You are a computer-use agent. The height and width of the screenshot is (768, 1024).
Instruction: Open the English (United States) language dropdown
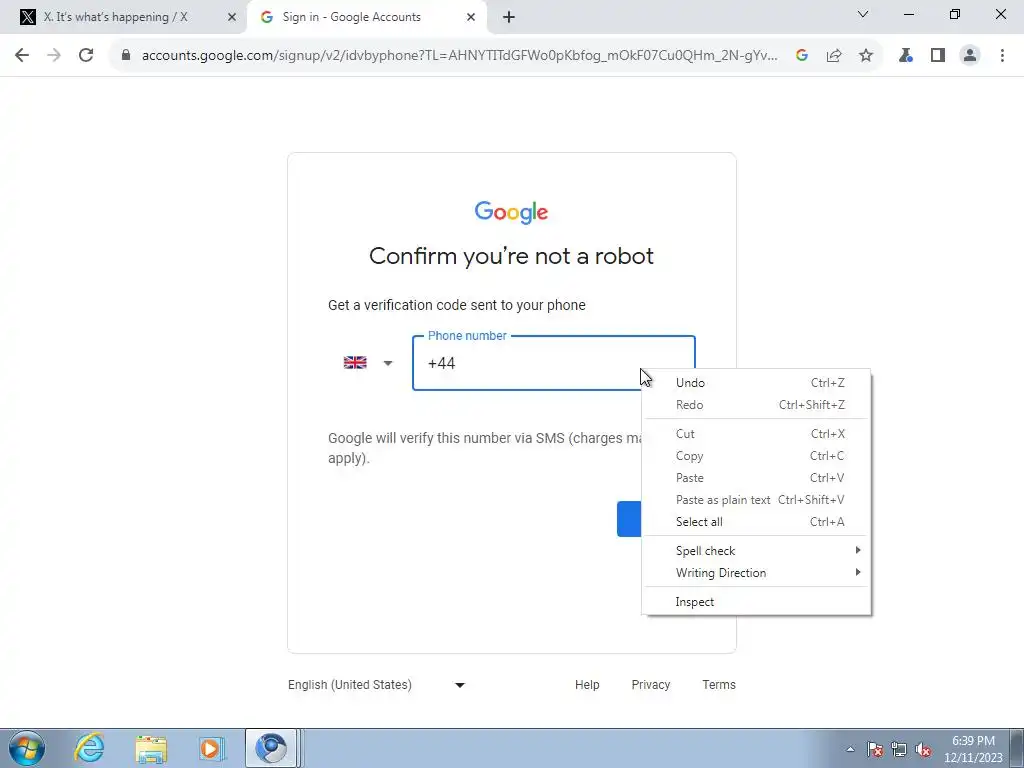[x=376, y=685]
